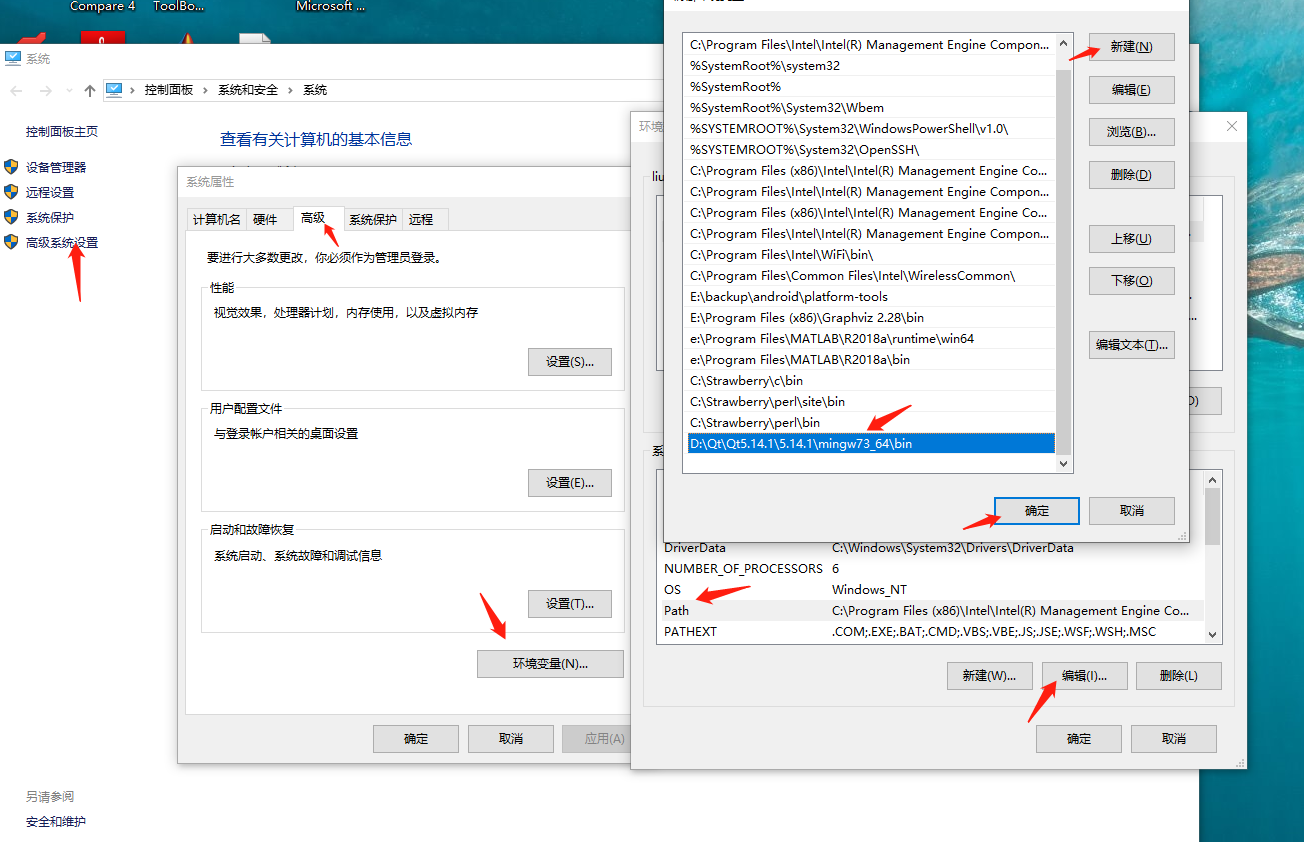Click the 浏览(B) button

tap(1131, 131)
